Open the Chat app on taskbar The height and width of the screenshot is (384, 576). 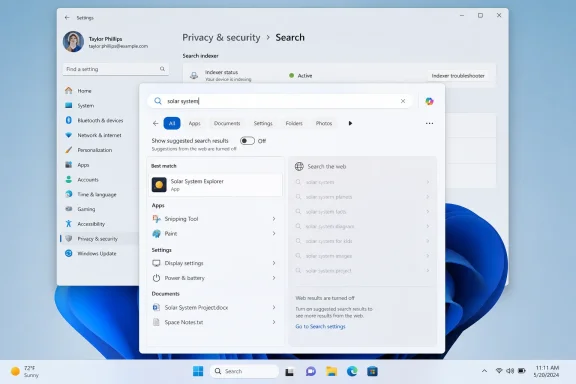(311, 372)
